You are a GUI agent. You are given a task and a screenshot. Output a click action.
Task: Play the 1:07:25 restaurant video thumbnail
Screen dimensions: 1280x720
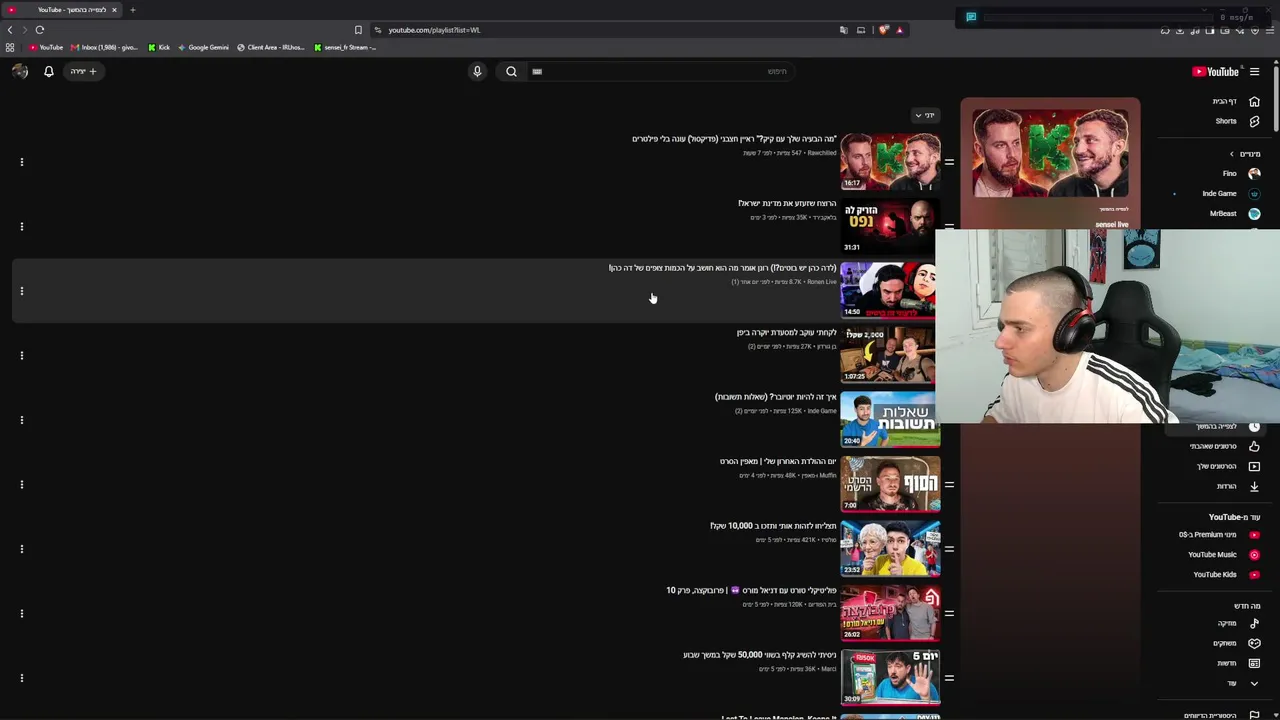coord(888,355)
